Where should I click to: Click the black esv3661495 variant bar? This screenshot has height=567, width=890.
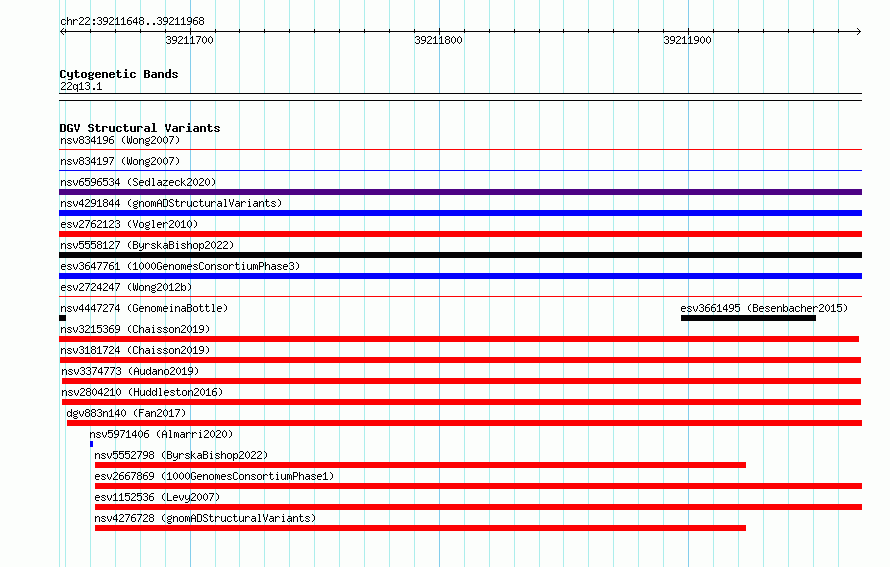click(748, 318)
